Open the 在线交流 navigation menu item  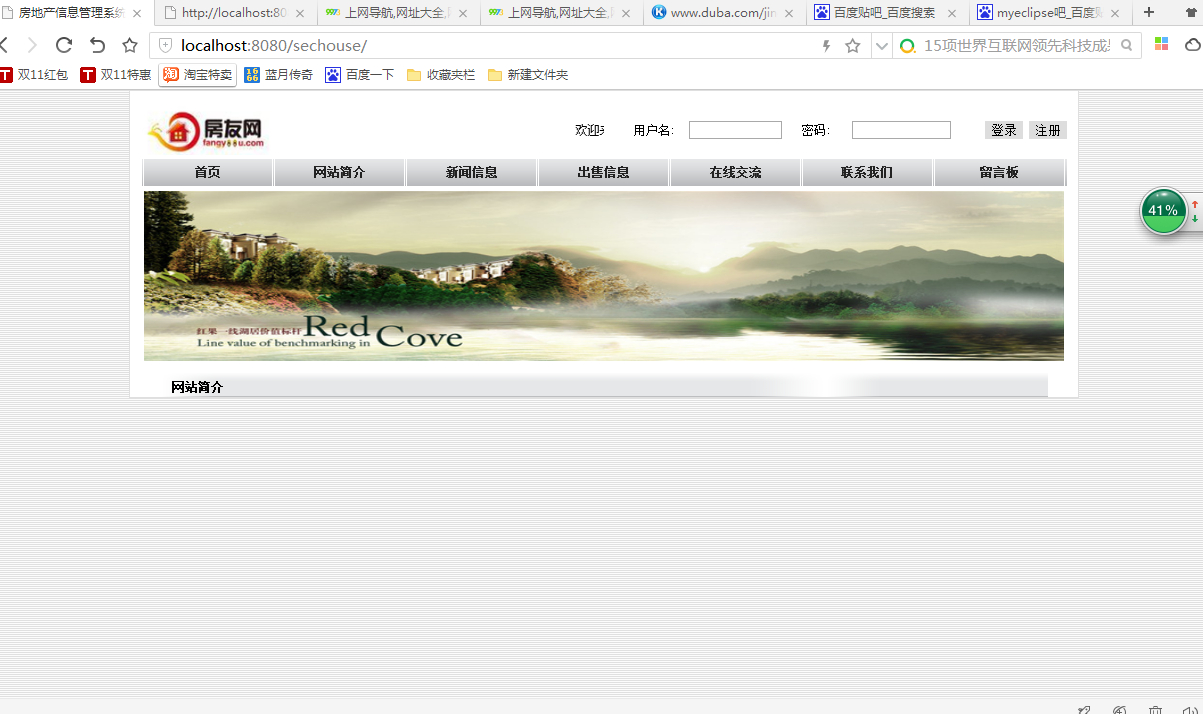point(735,173)
